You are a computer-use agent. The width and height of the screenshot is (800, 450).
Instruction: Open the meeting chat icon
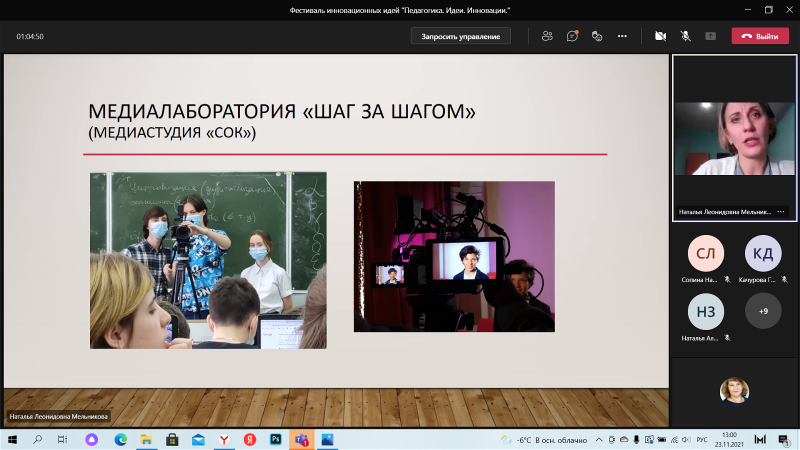point(572,36)
